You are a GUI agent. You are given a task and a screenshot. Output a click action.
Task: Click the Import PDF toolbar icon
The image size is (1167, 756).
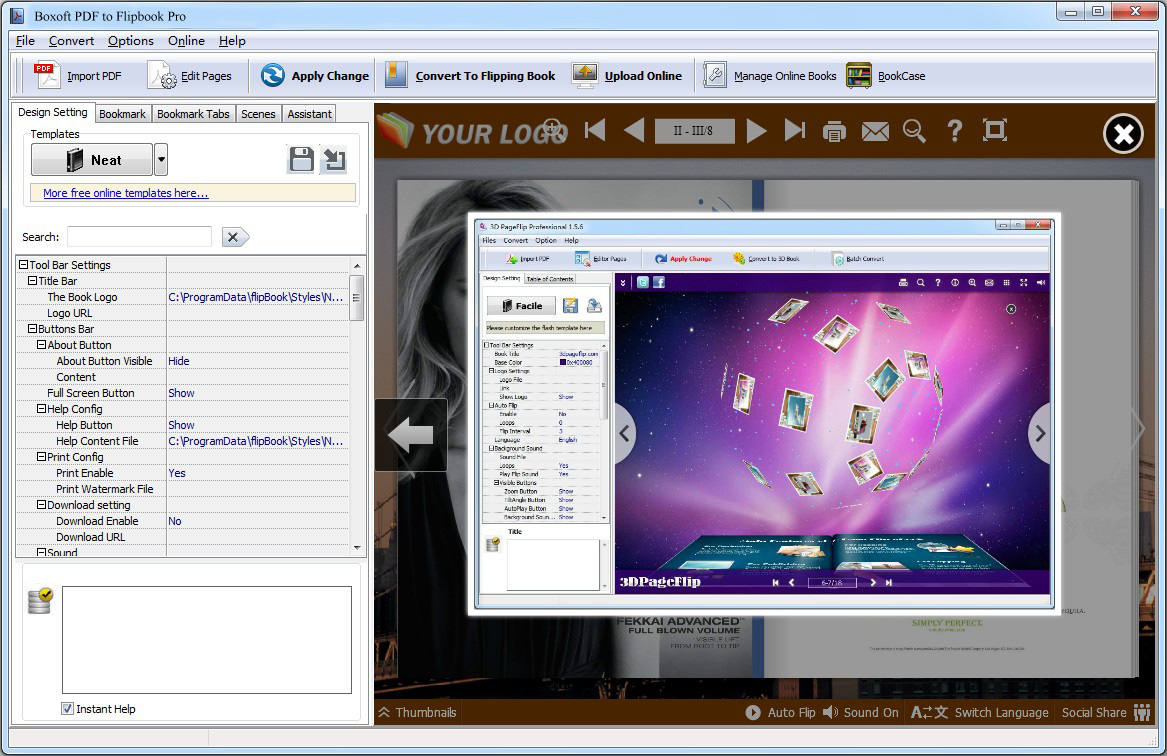coord(47,75)
